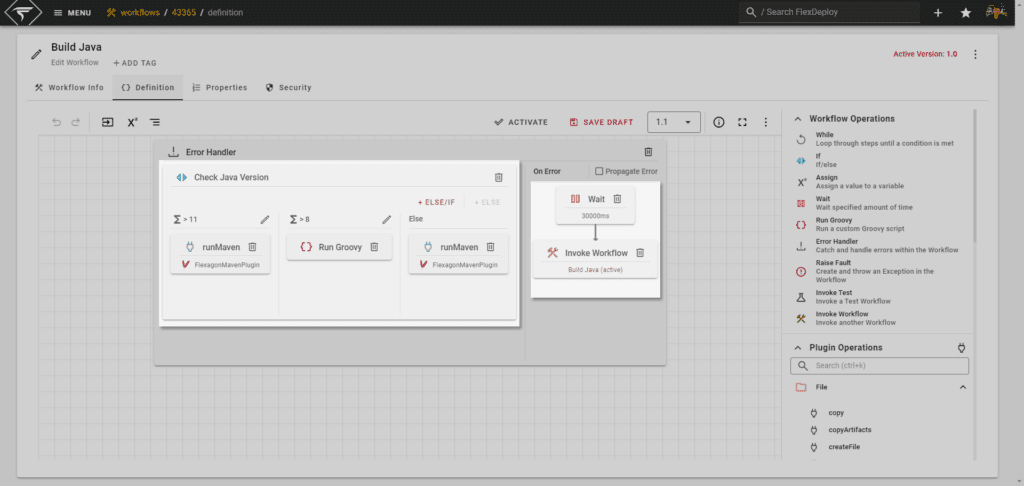Screen dimensions: 1024x486
Task: Open the variables X toolbar icon
Action: [132, 122]
